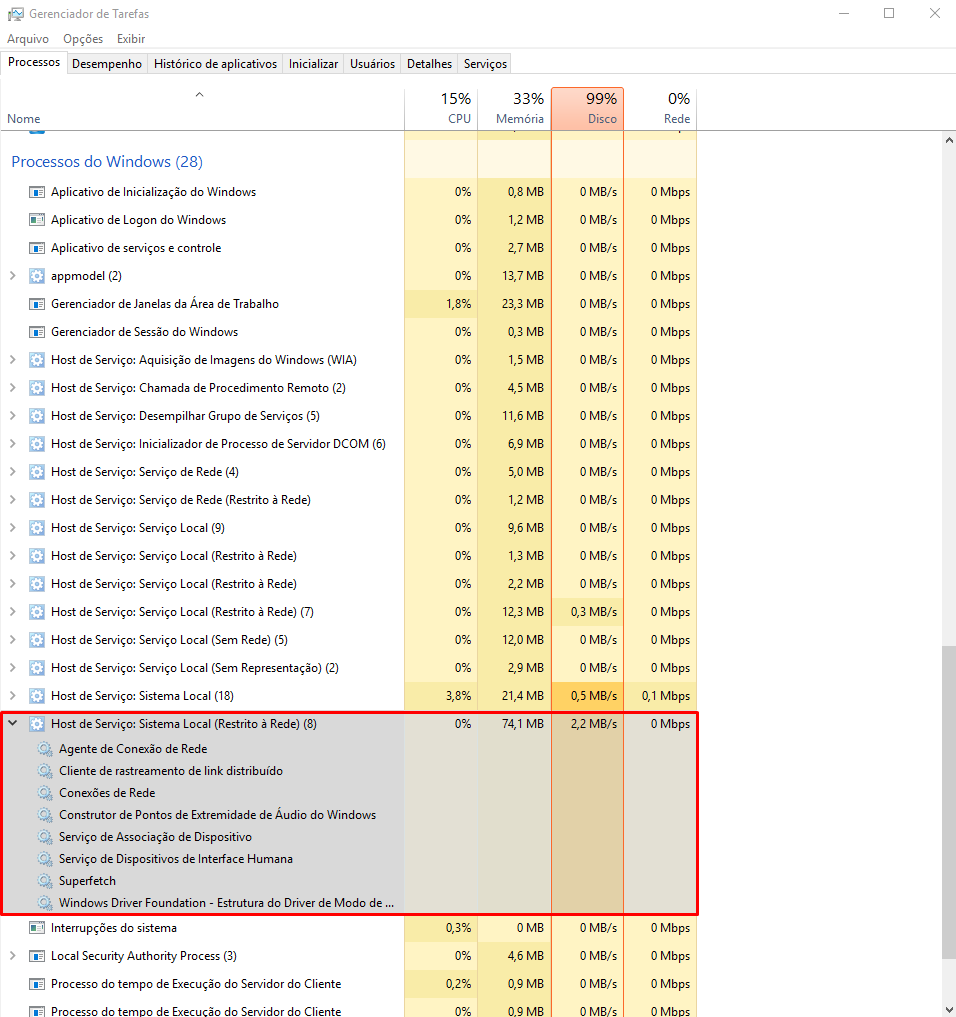Switch to the Detalhes tab

coord(429,64)
